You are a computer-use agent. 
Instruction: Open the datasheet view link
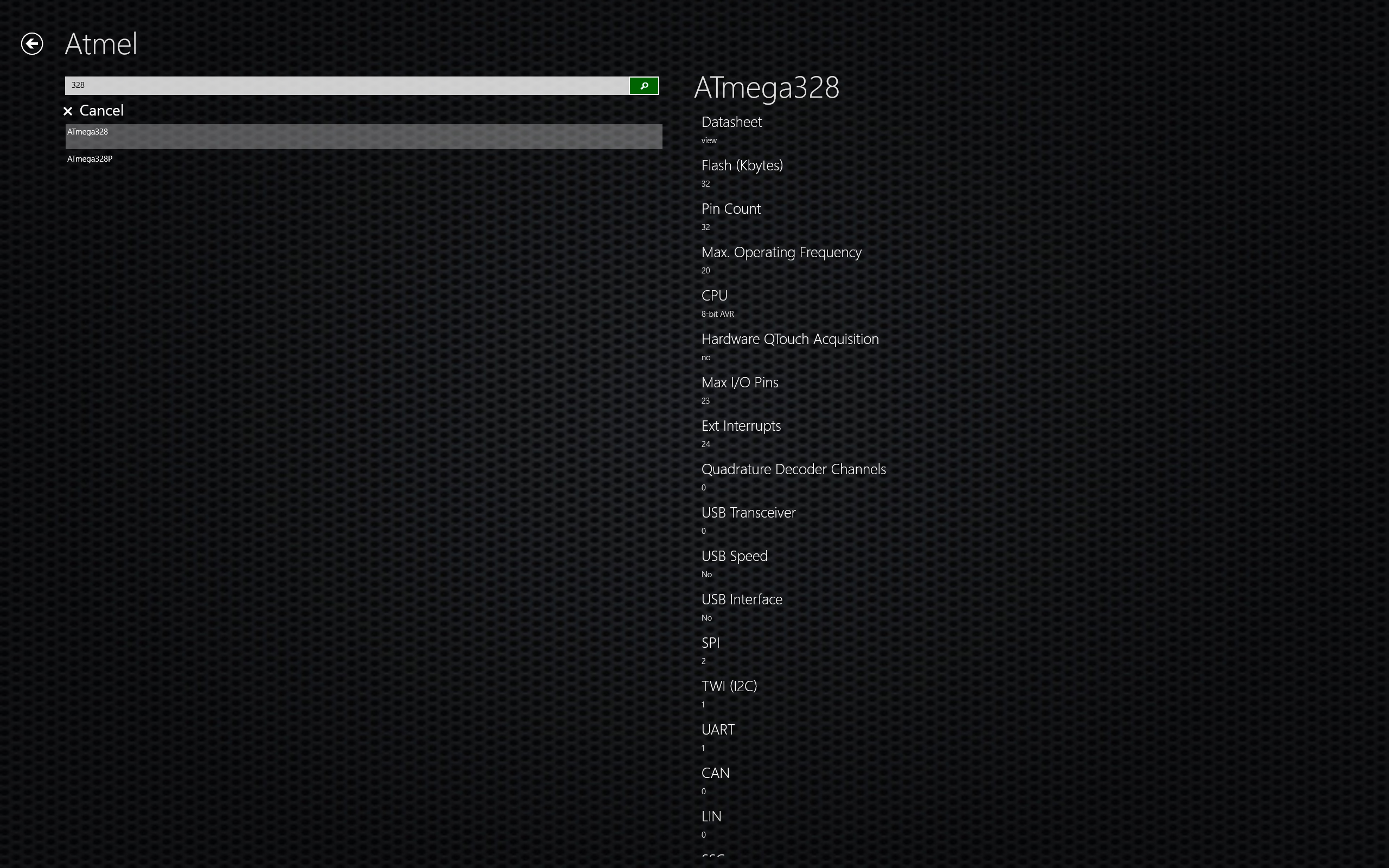(x=709, y=141)
